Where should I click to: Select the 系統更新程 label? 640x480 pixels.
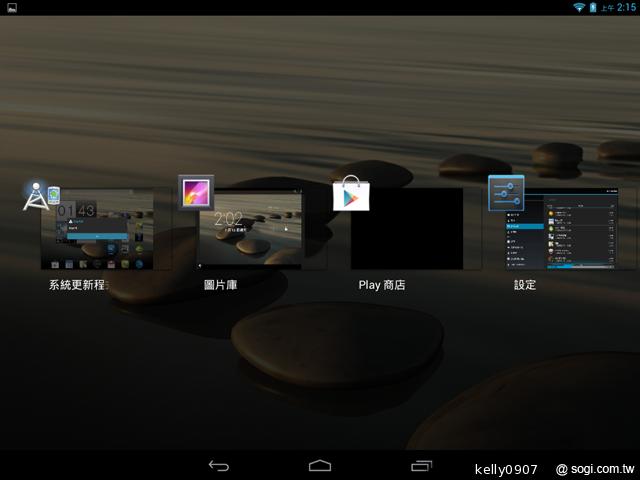point(78,285)
